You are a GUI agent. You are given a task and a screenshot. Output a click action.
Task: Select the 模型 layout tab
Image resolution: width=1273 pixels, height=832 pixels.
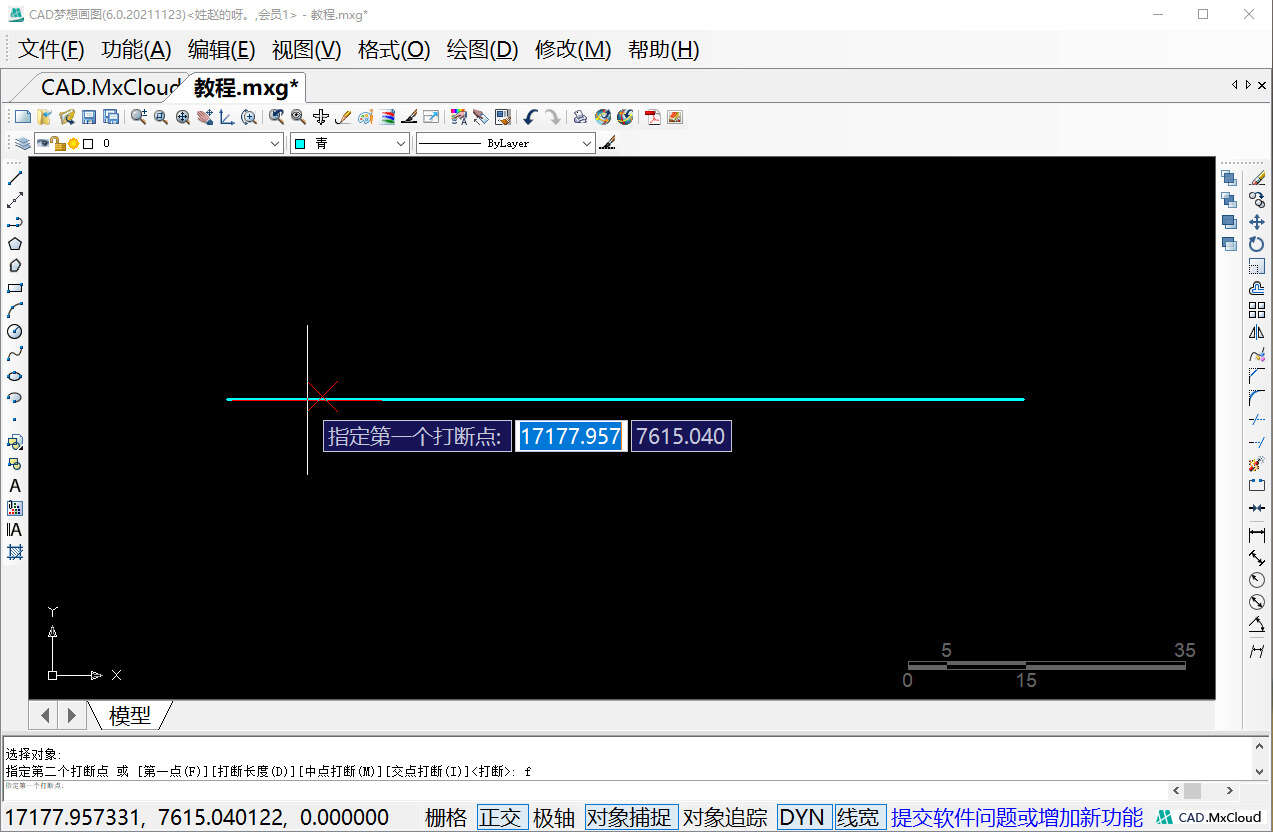[130, 715]
